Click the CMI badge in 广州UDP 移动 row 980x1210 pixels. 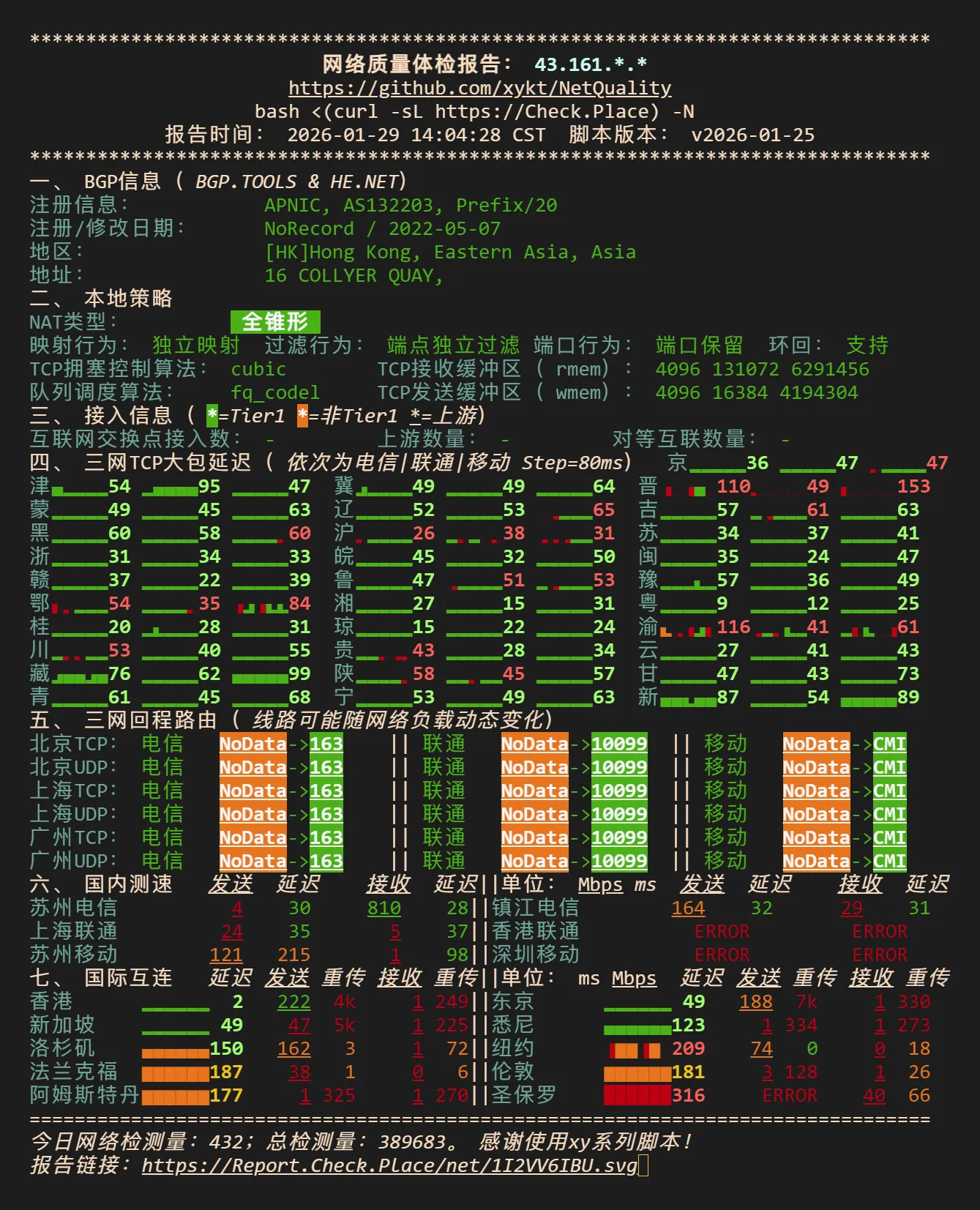point(889,861)
